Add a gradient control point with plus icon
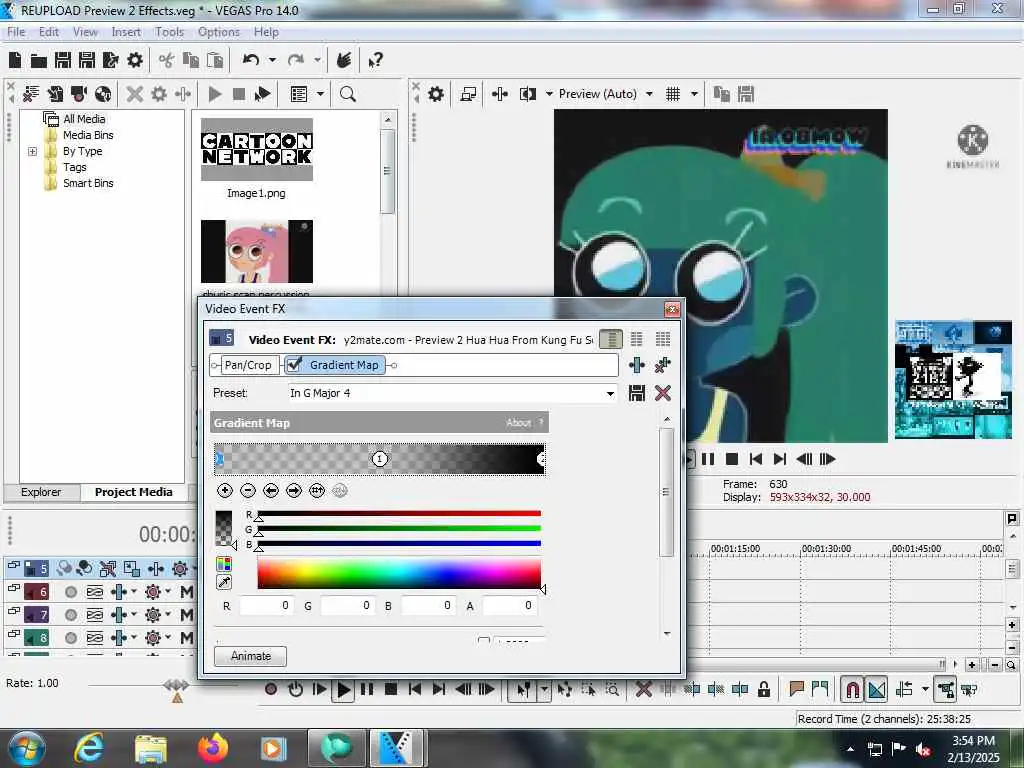Screen dimensions: 1024x768 225,490
